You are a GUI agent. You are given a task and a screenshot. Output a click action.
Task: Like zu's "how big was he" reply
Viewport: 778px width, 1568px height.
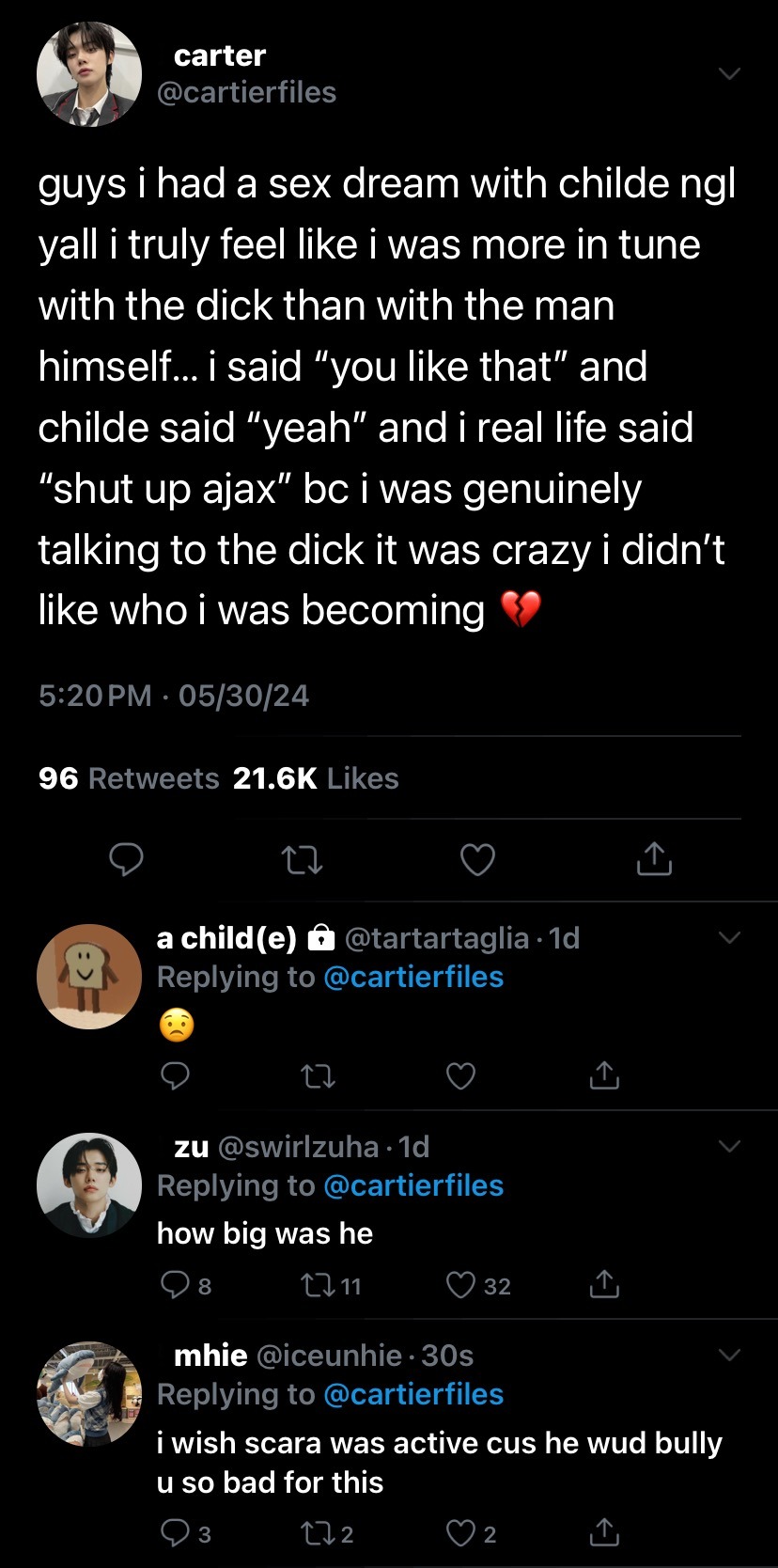click(460, 1285)
